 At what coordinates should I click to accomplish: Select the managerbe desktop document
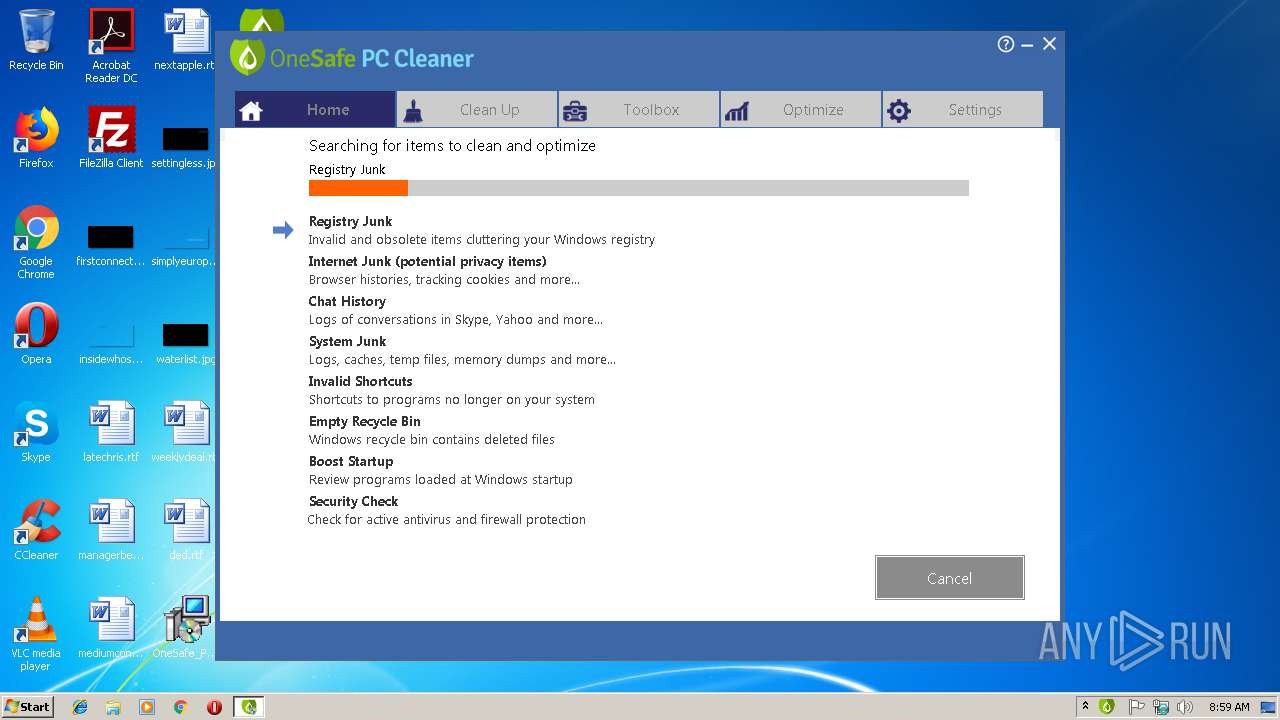pos(111,530)
